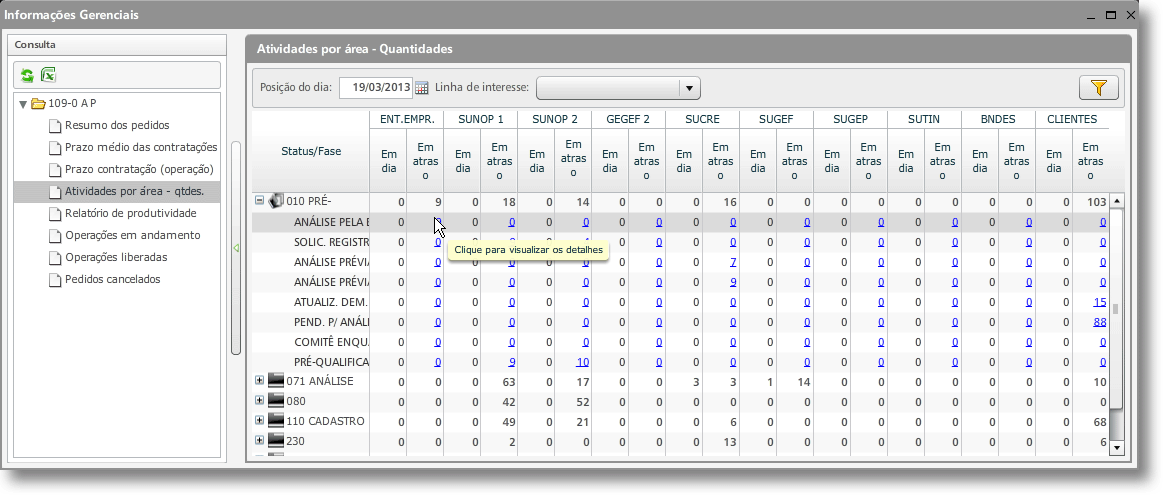This screenshot has width=1163, height=495.
Task: Click the value 63 in 071 ANÁLISE row
Action: pyautogui.click(x=509, y=382)
